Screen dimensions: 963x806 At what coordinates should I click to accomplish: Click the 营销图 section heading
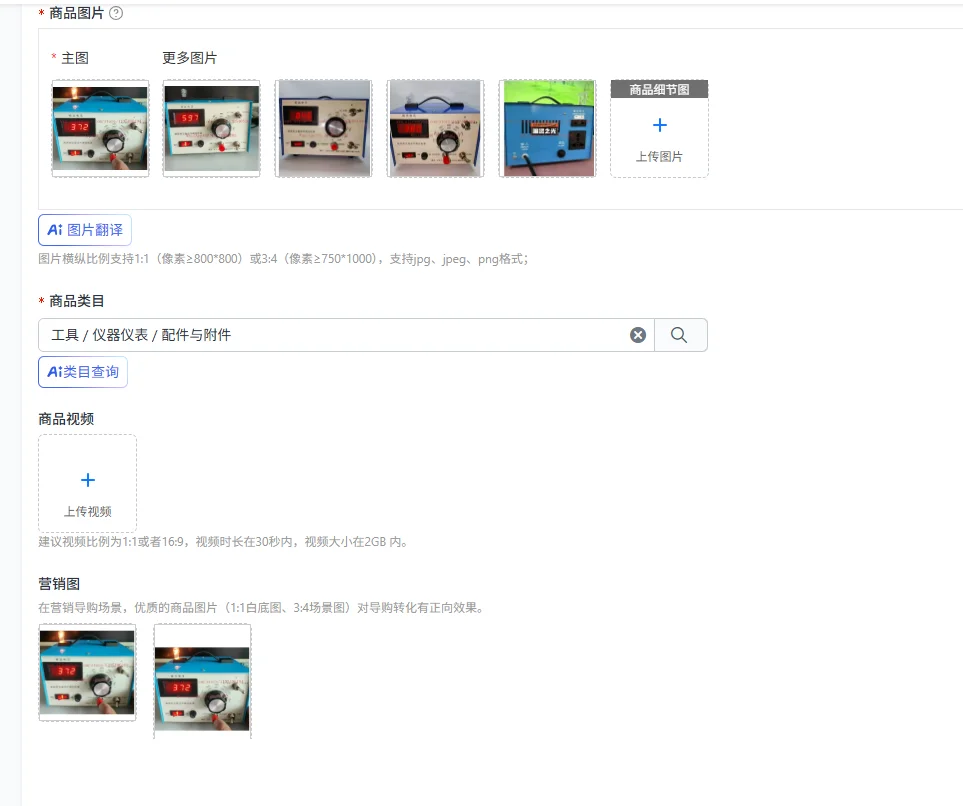(x=59, y=584)
